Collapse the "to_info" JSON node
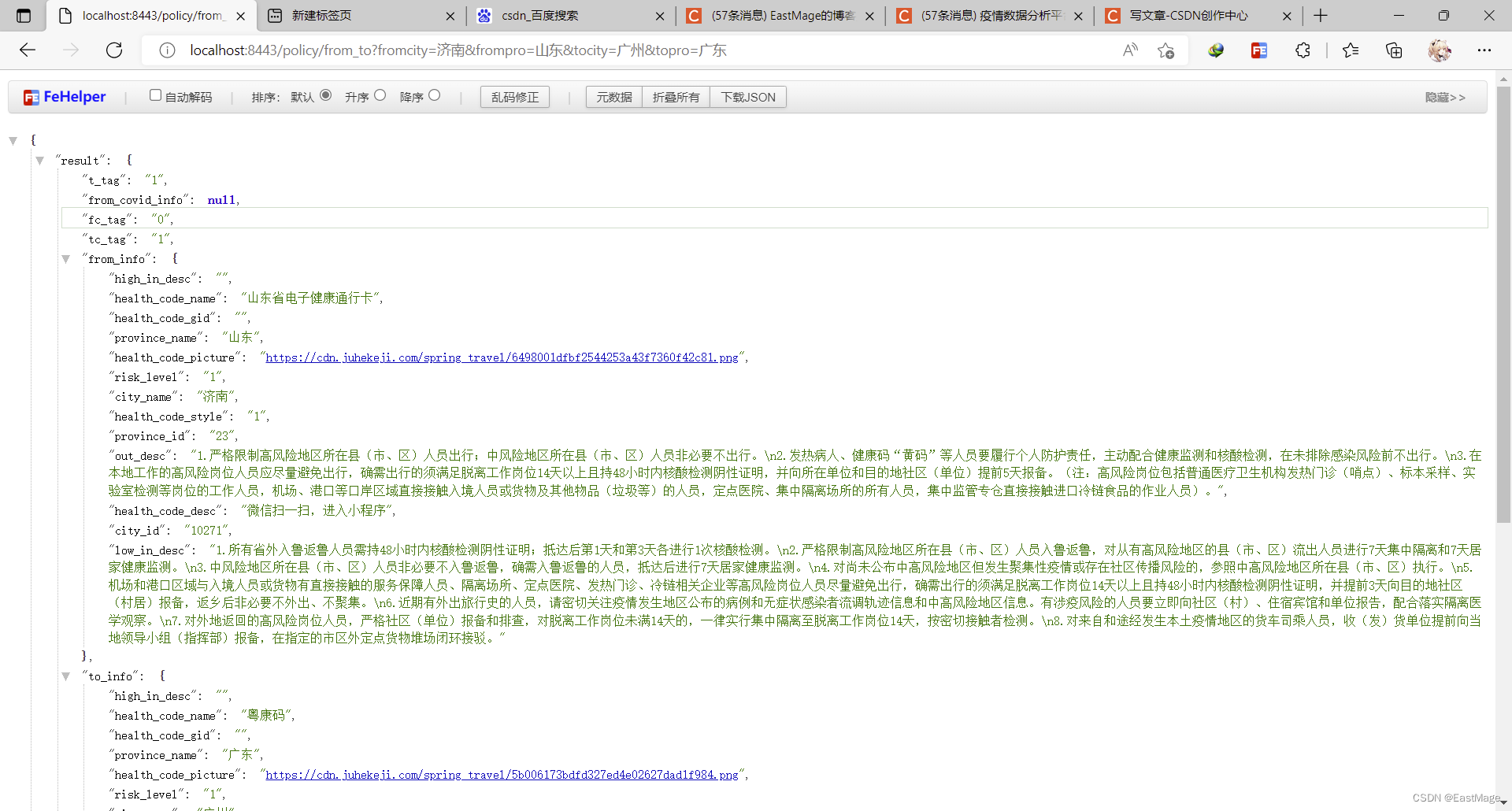The image size is (1512, 811). [66, 676]
